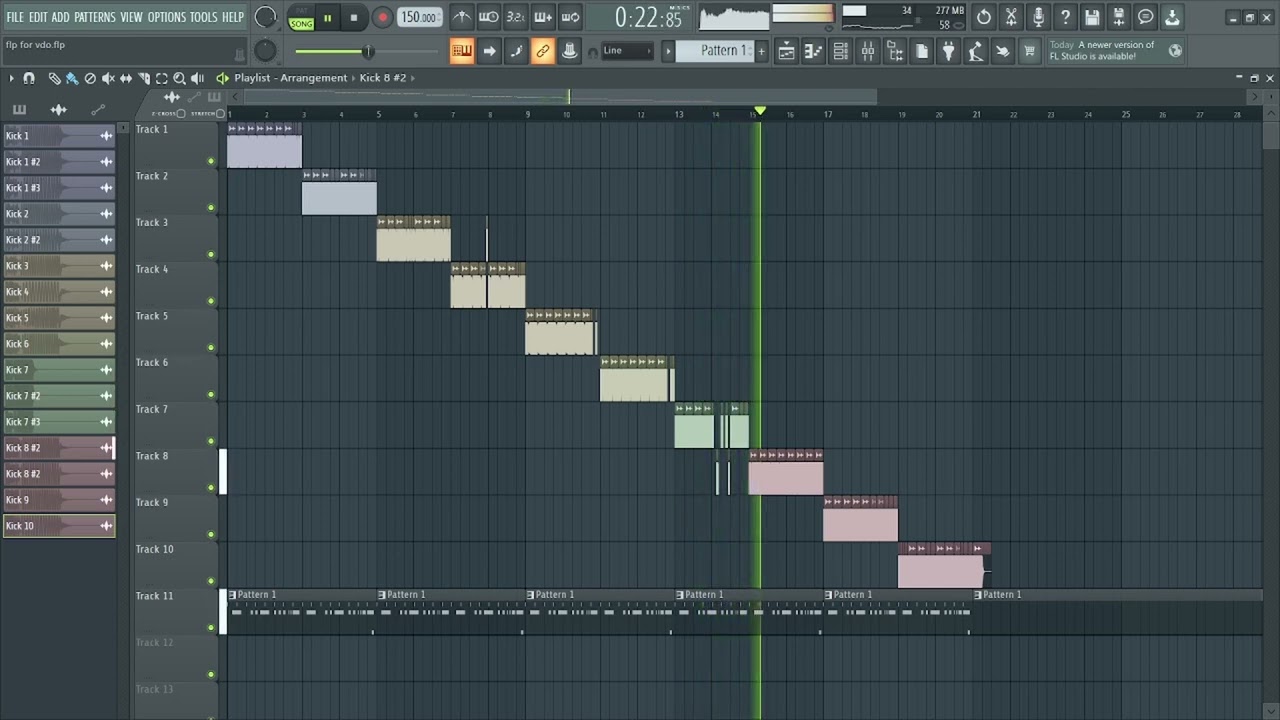Viewport: 1280px width, 720px height.
Task: Open the Piano roll view icon
Action: [x=813, y=52]
